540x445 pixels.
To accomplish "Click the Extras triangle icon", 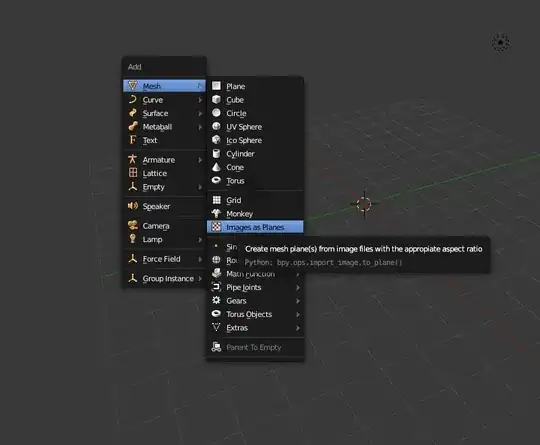I will coord(216,327).
